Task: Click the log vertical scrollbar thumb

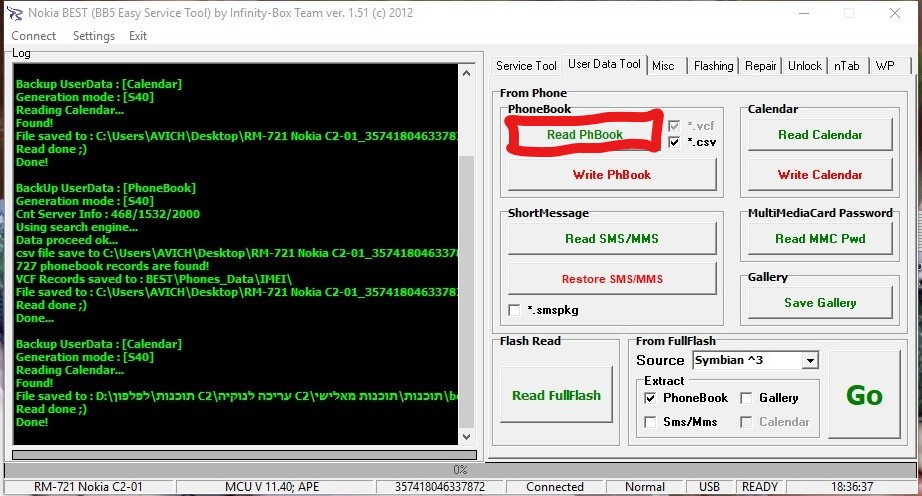Action: pos(466,291)
